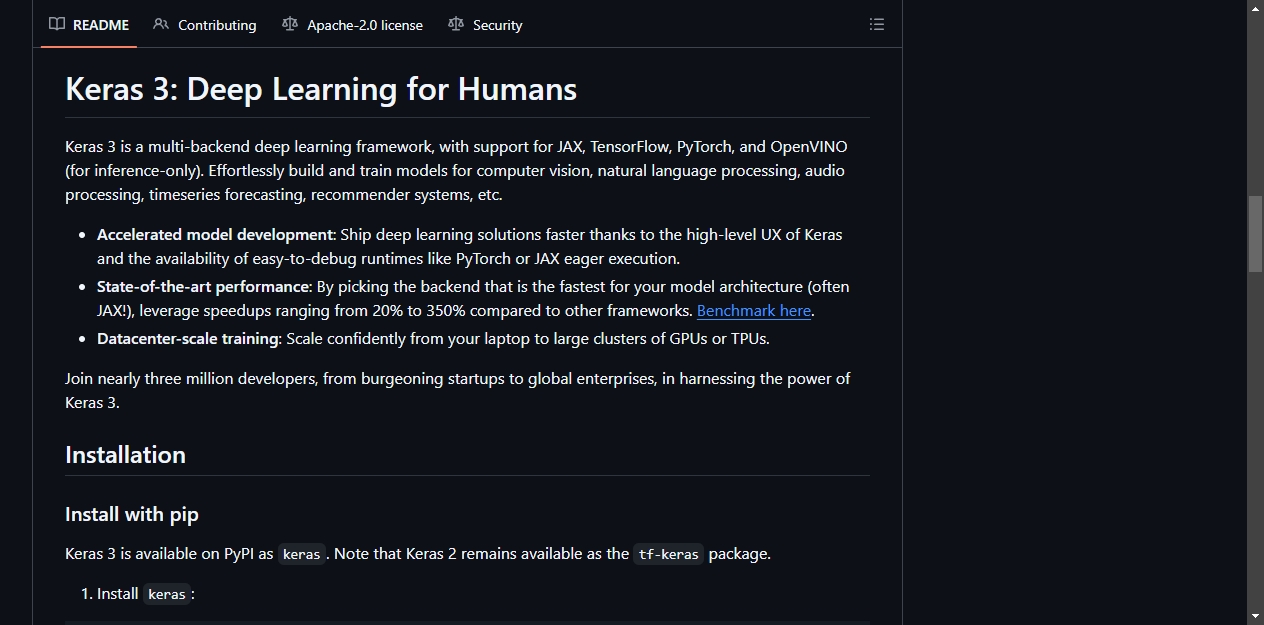
Task: Click the scrollbar up arrow
Action: [1255, 8]
